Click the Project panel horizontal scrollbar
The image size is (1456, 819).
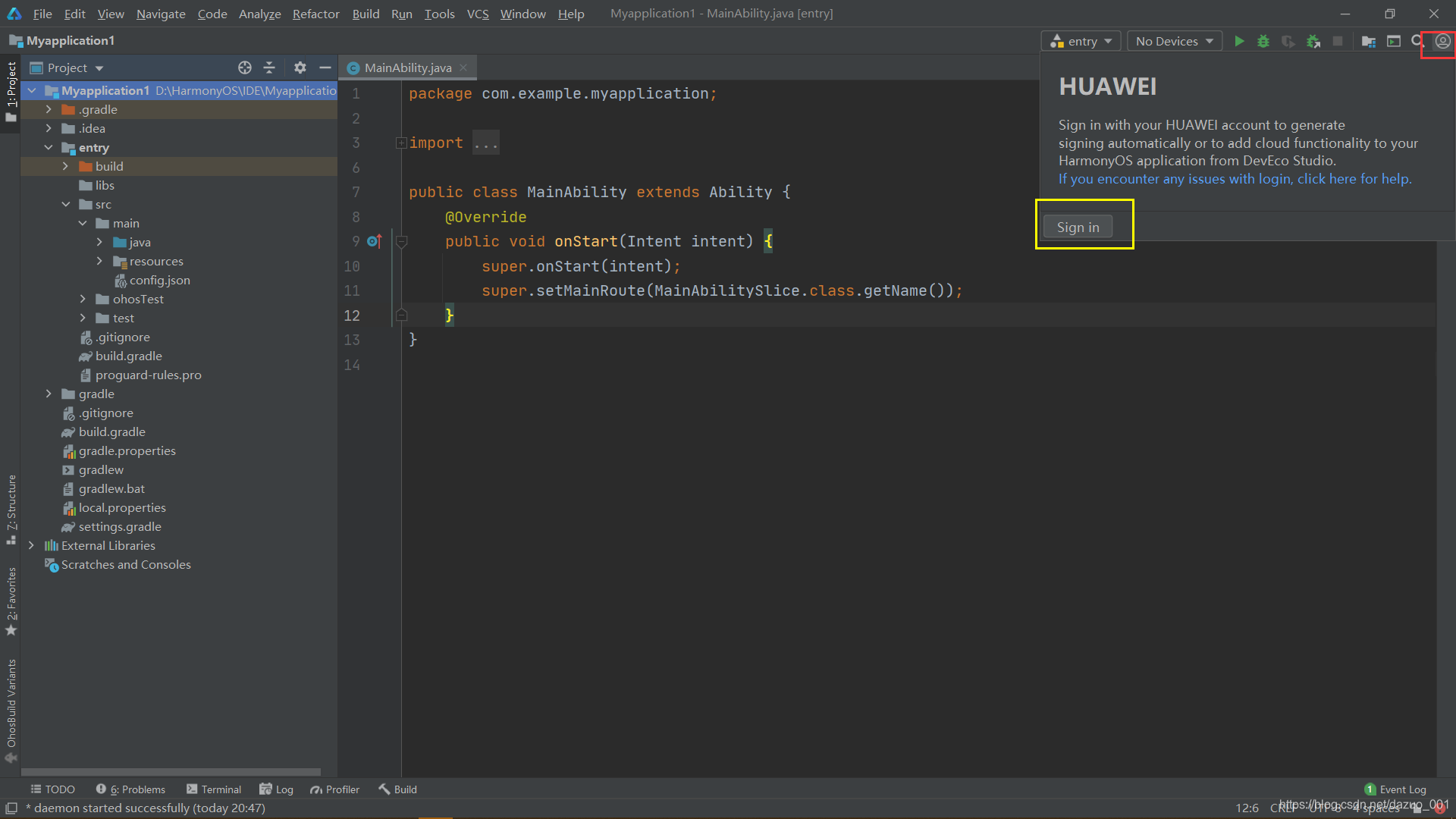click(171, 772)
